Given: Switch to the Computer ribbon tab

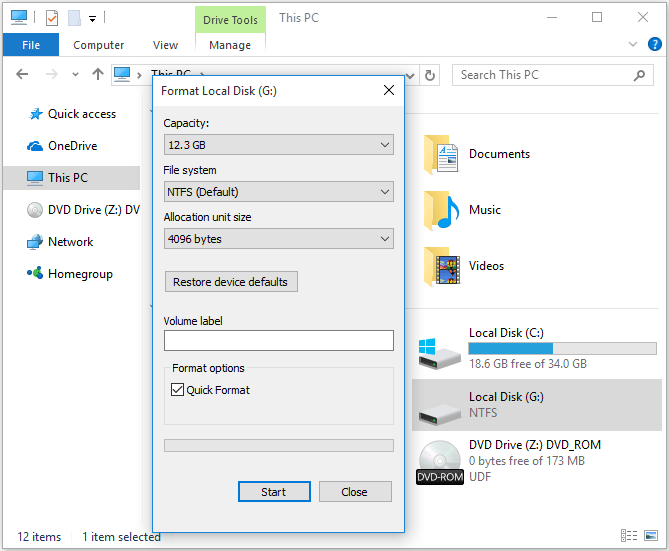Looking at the screenshot, I should click(x=99, y=45).
